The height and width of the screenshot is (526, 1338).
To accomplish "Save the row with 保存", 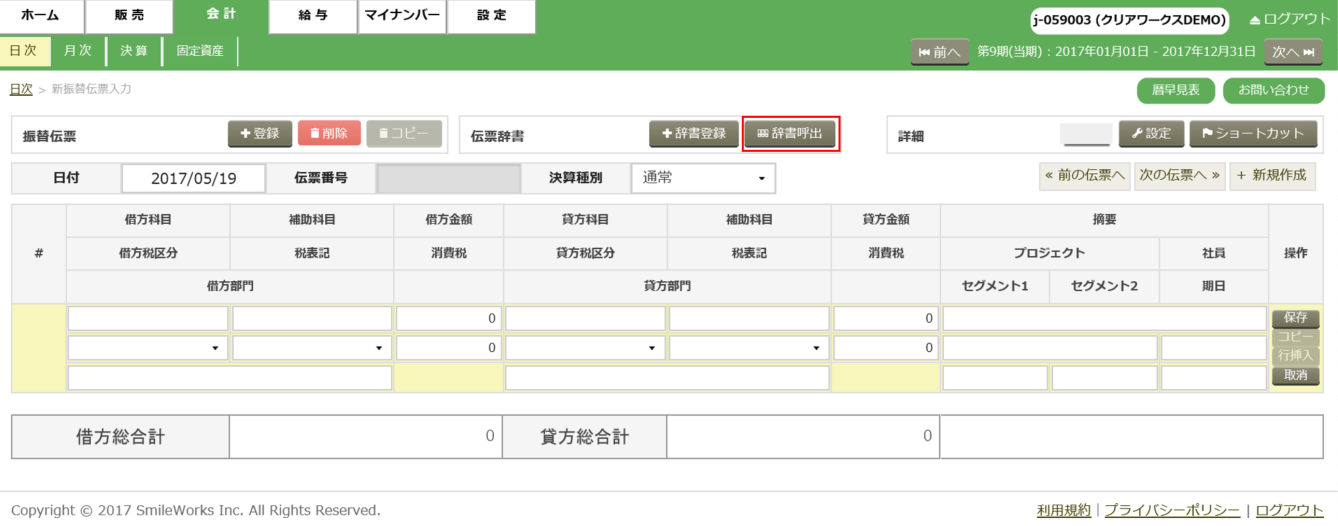I will [1296, 318].
